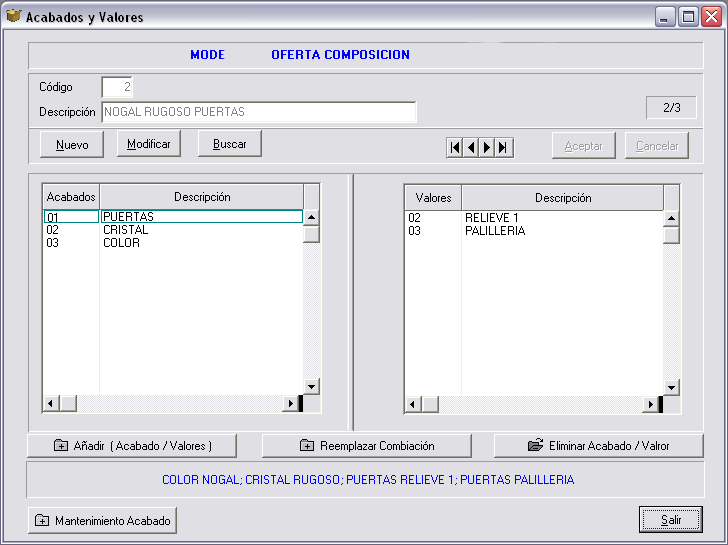Jump to the last record

[x=503, y=148]
